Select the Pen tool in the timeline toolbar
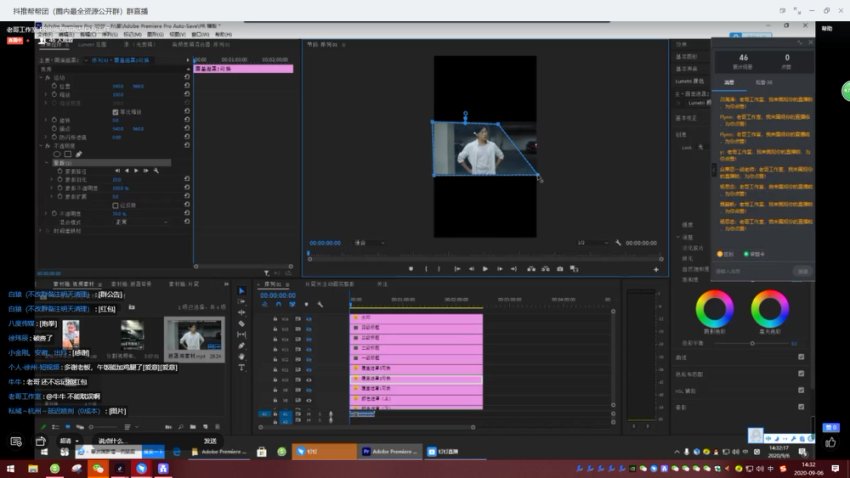Screen dimensions: 850x478 click(242, 345)
